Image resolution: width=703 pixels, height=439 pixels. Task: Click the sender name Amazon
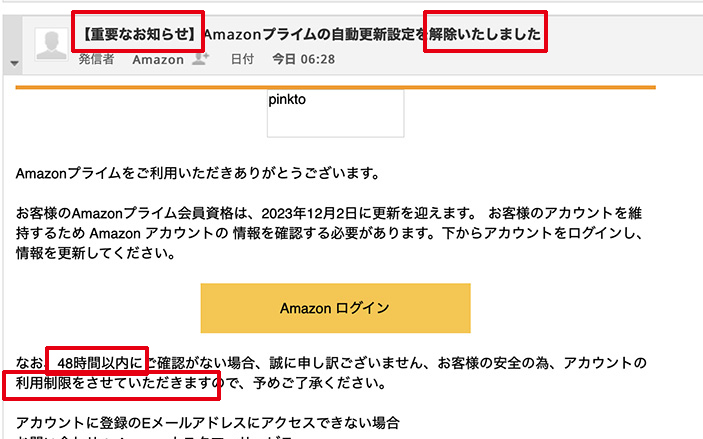pyautogui.click(x=158, y=59)
